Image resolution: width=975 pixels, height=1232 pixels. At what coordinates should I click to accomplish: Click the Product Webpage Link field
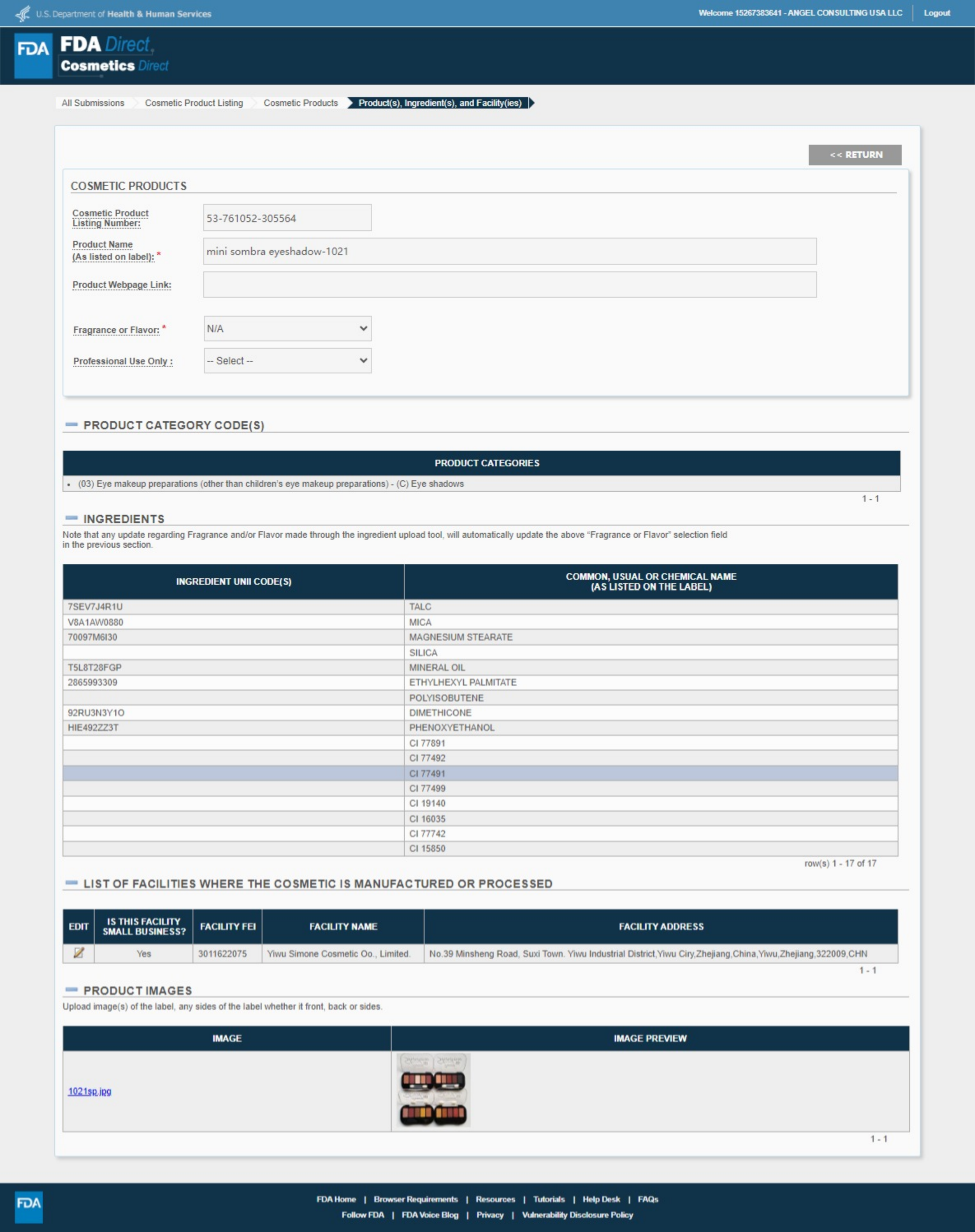[509, 284]
